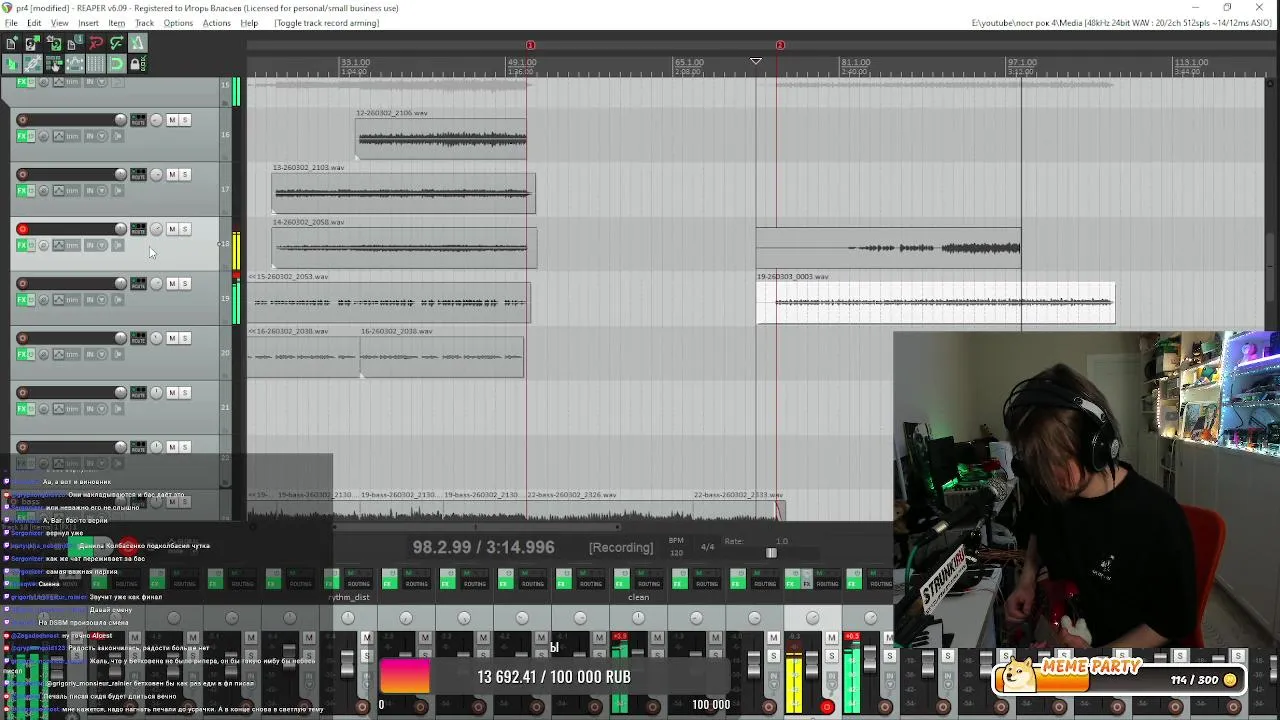Select media item 12-260302_2106.wav

coord(441,139)
